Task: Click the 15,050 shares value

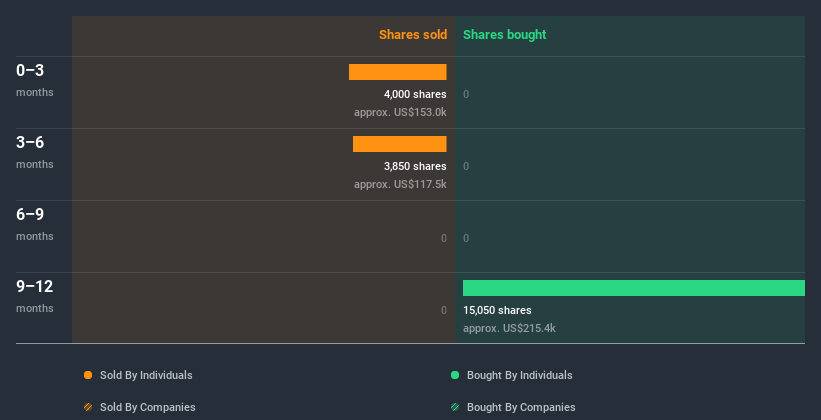Action: click(497, 311)
